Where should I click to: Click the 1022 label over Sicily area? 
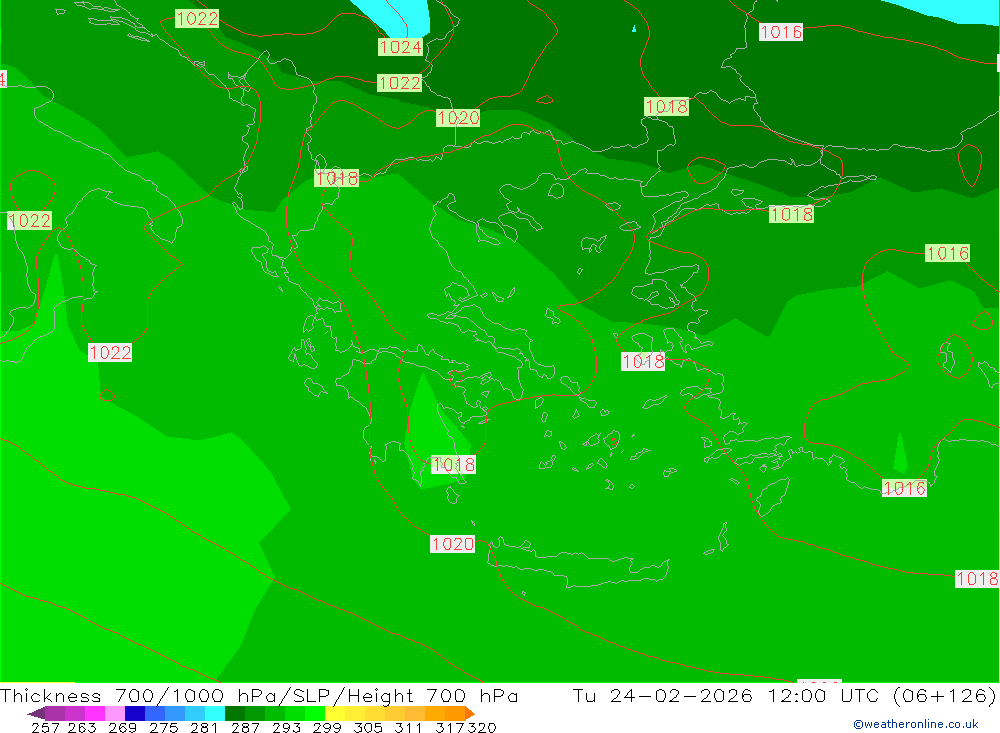coord(110,352)
